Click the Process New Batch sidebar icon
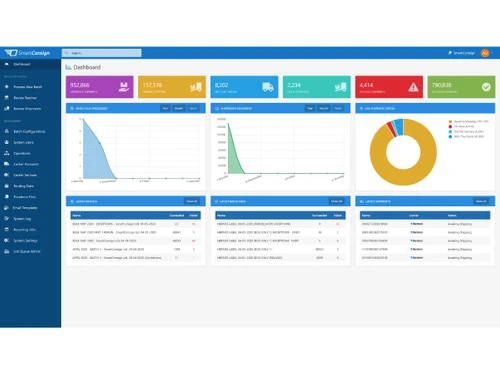The image size is (500, 375). coord(6,87)
